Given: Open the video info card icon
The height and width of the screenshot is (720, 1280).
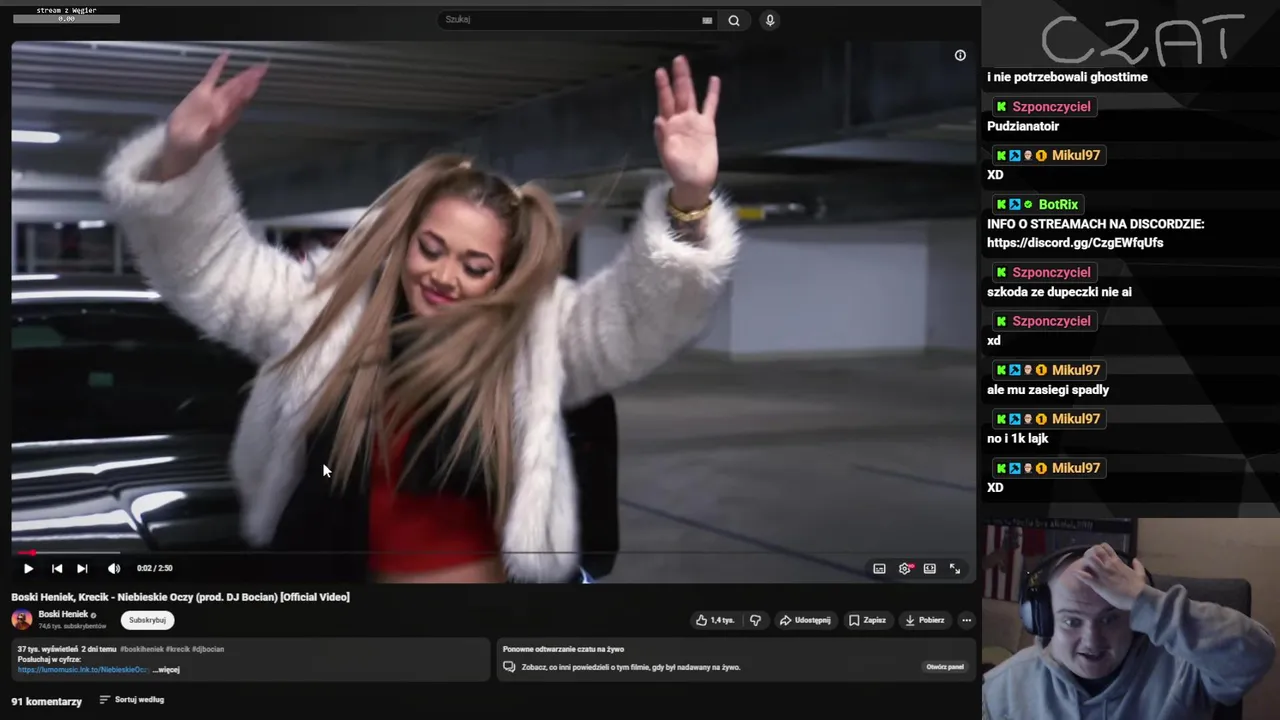Looking at the screenshot, I should (960, 56).
